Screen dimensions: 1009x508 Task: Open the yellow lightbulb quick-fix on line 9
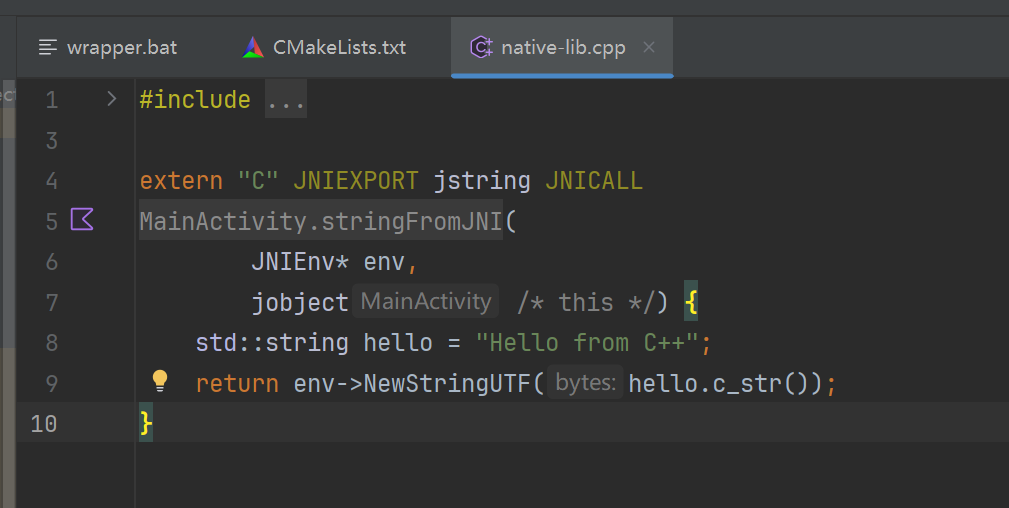click(x=160, y=381)
